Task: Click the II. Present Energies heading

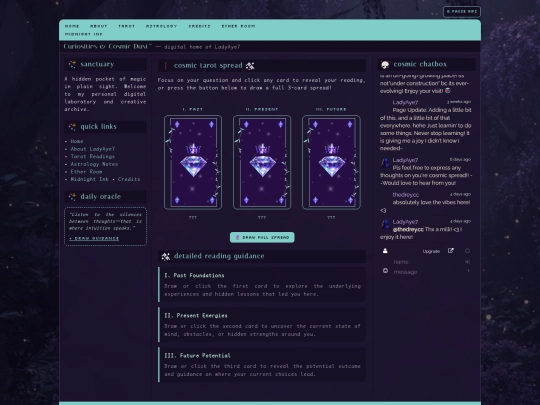Action: click(196, 315)
